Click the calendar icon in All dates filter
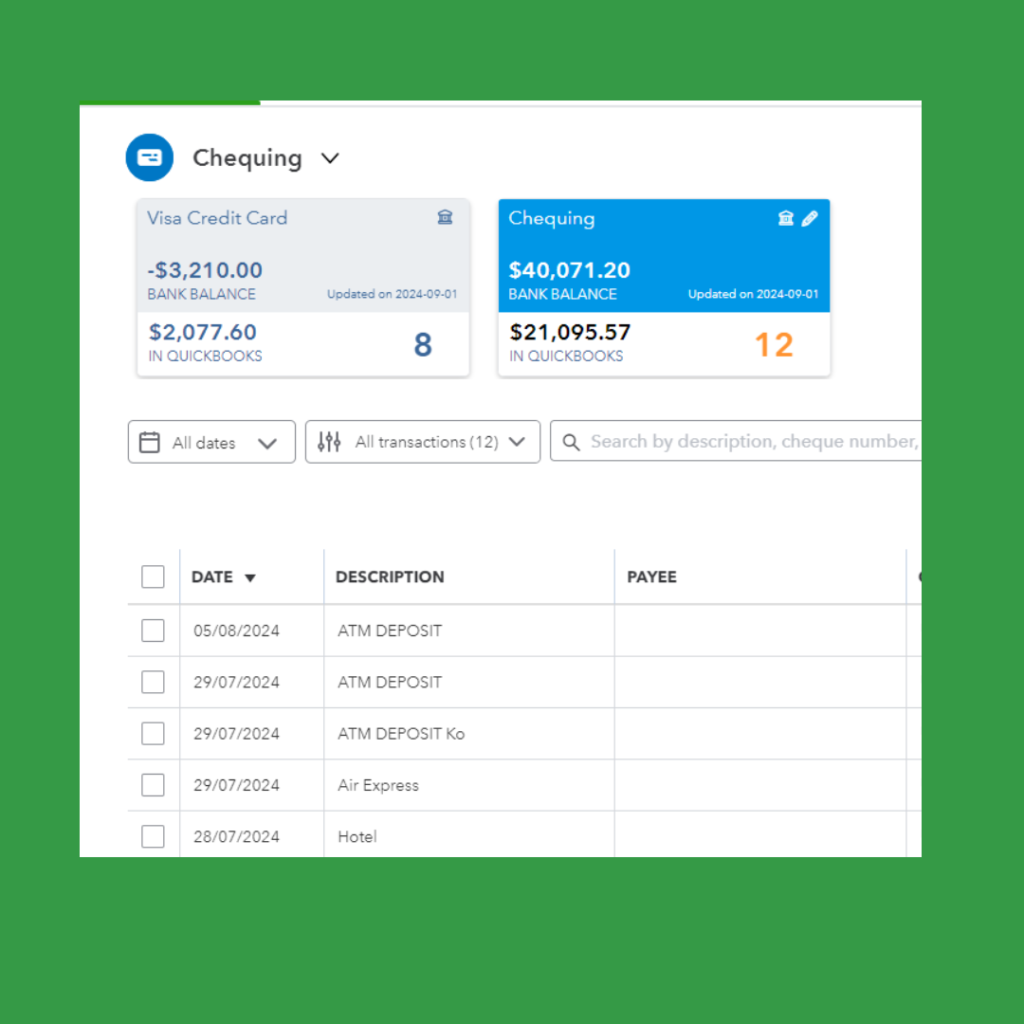 click(149, 442)
